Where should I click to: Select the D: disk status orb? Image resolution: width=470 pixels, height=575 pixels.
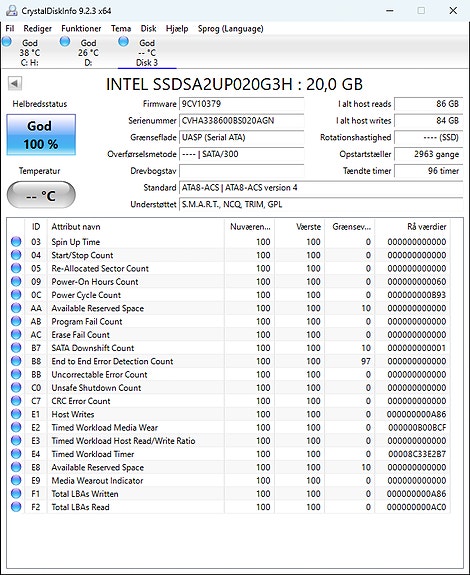coord(65,41)
